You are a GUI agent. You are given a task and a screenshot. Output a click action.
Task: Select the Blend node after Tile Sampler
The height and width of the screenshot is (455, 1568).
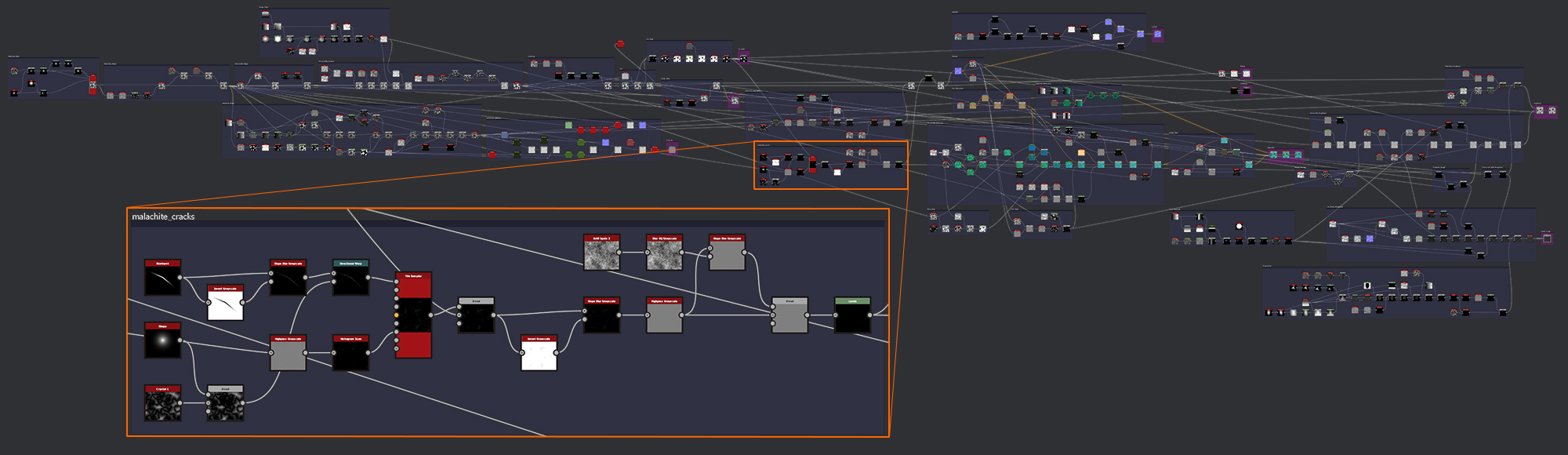[x=476, y=315]
